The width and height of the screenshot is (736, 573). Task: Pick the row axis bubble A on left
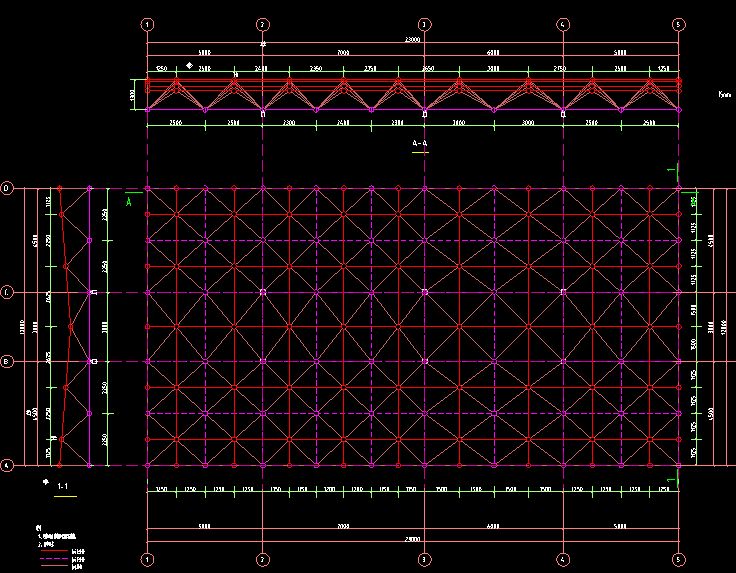7,465
